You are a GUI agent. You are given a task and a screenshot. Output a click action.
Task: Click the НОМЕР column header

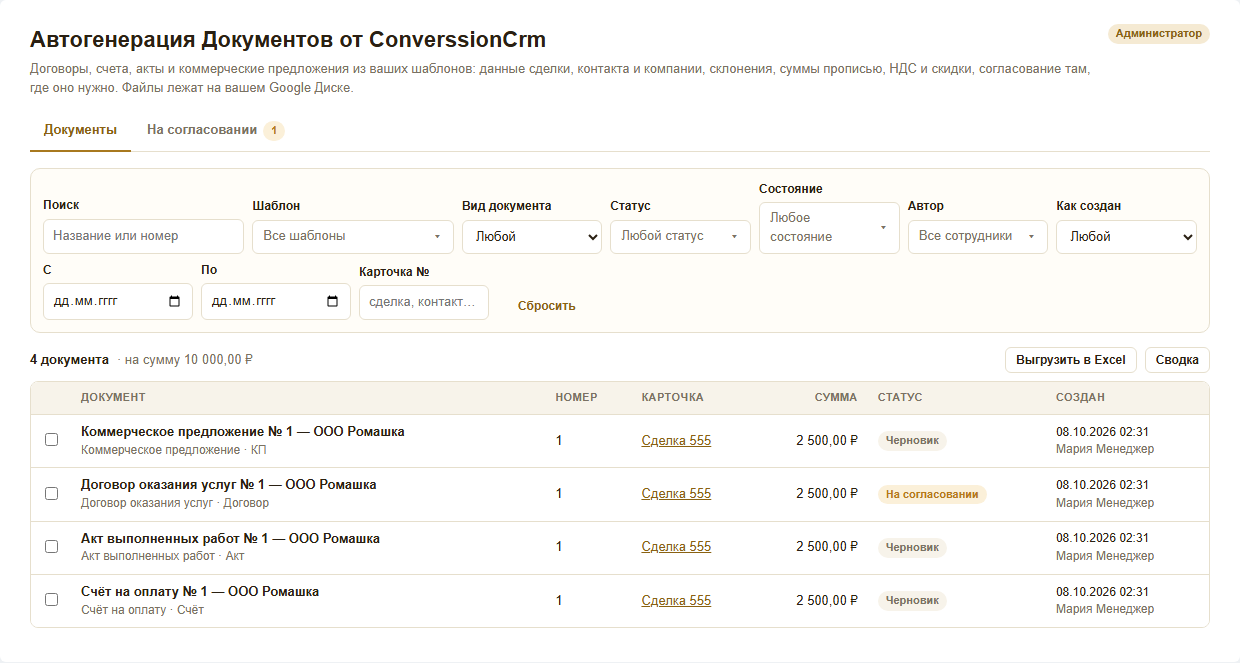click(577, 397)
